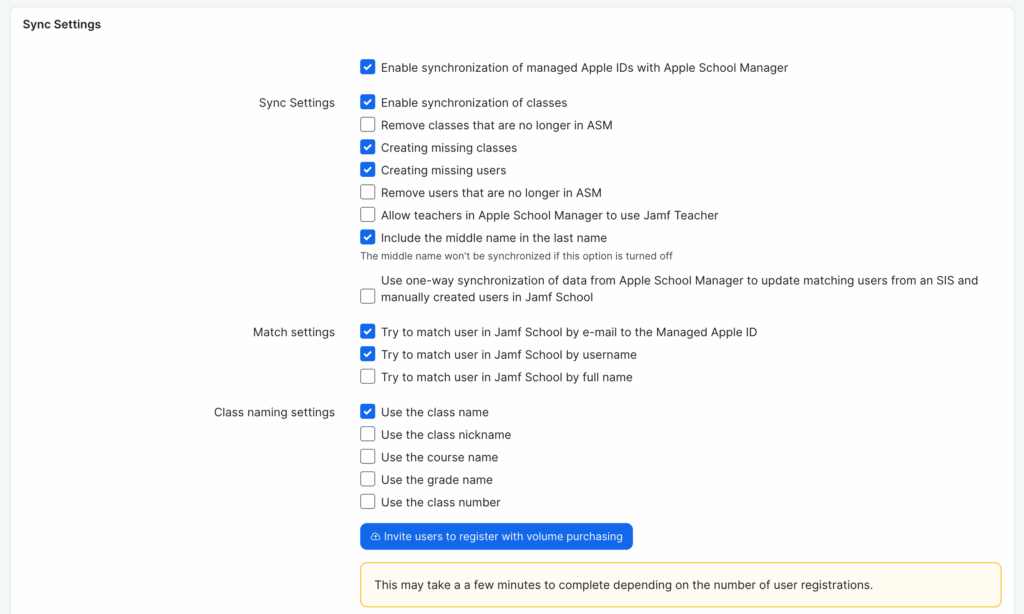Click the Sync Settings label beside class options
The image size is (1024, 614).
coord(296,103)
